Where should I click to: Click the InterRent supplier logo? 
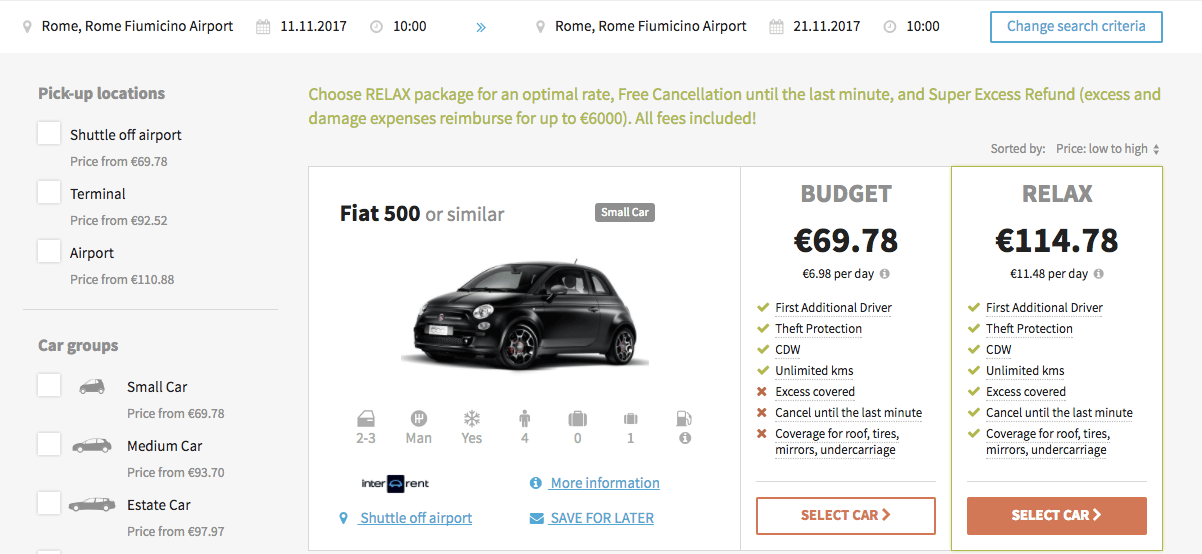pyautogui.click(x=395, y=484)
